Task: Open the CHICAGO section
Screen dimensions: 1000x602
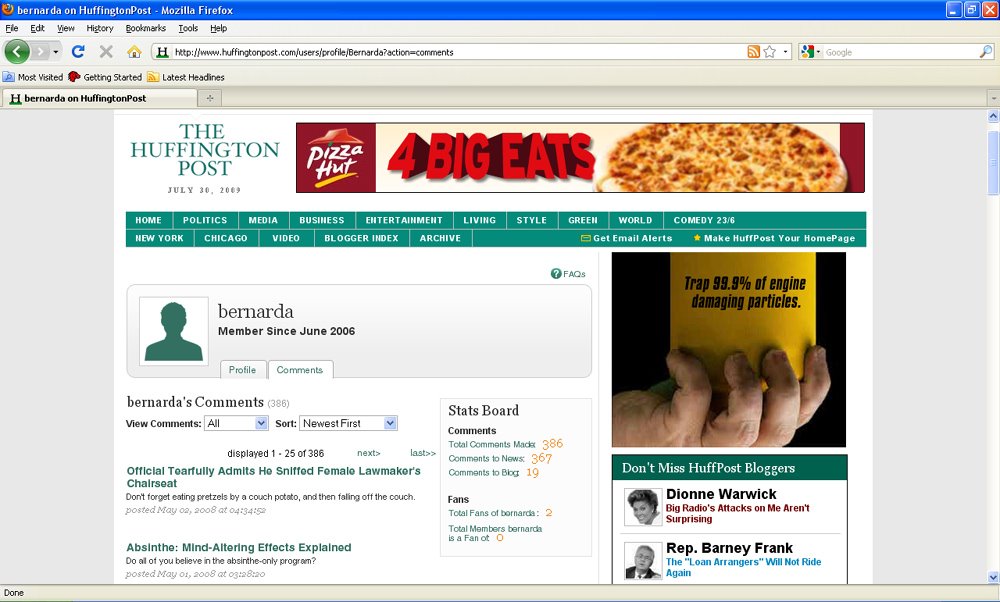Action: click(226, 238)
